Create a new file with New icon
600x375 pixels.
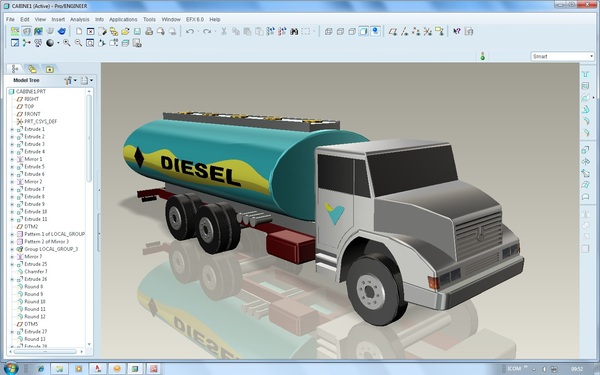pos(79,31)
